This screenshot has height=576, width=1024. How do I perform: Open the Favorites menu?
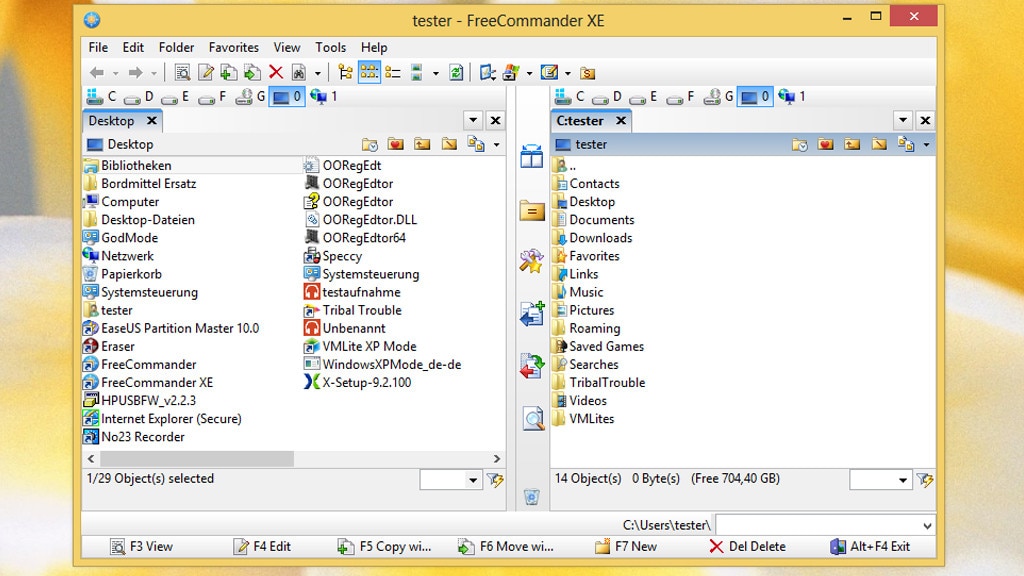click(233, 47)
